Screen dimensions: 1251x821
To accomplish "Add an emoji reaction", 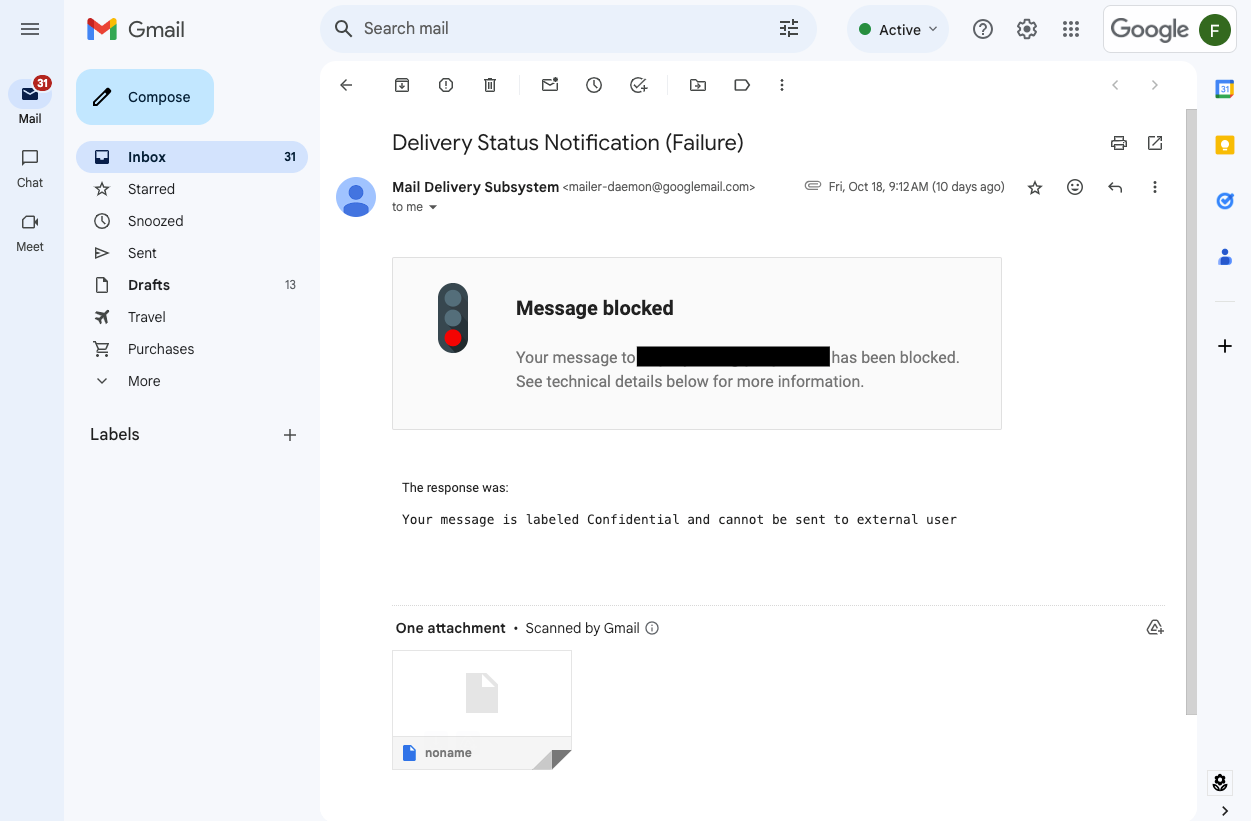I will tap(1075, 187).
